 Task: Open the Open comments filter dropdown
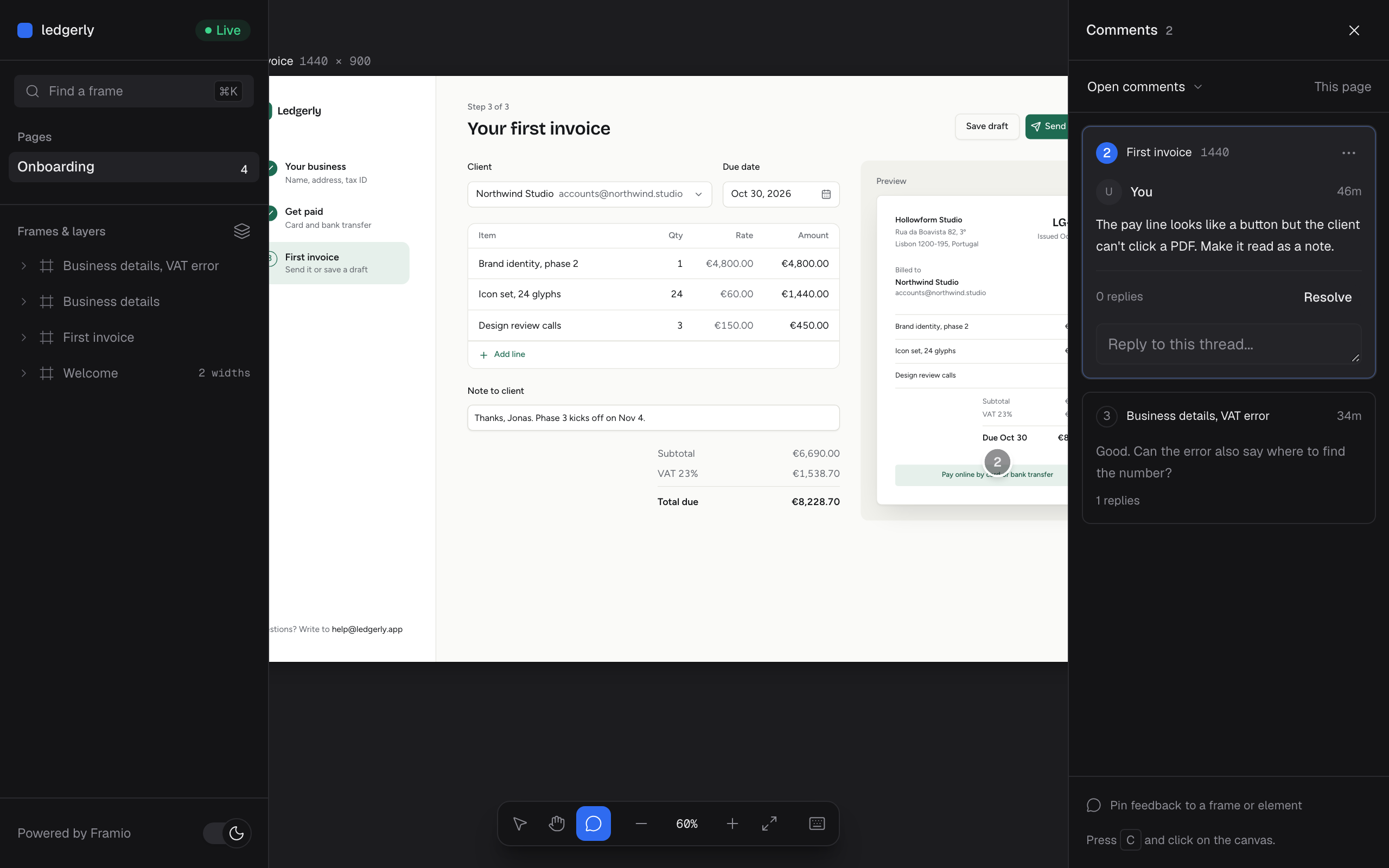point(1144,87)
